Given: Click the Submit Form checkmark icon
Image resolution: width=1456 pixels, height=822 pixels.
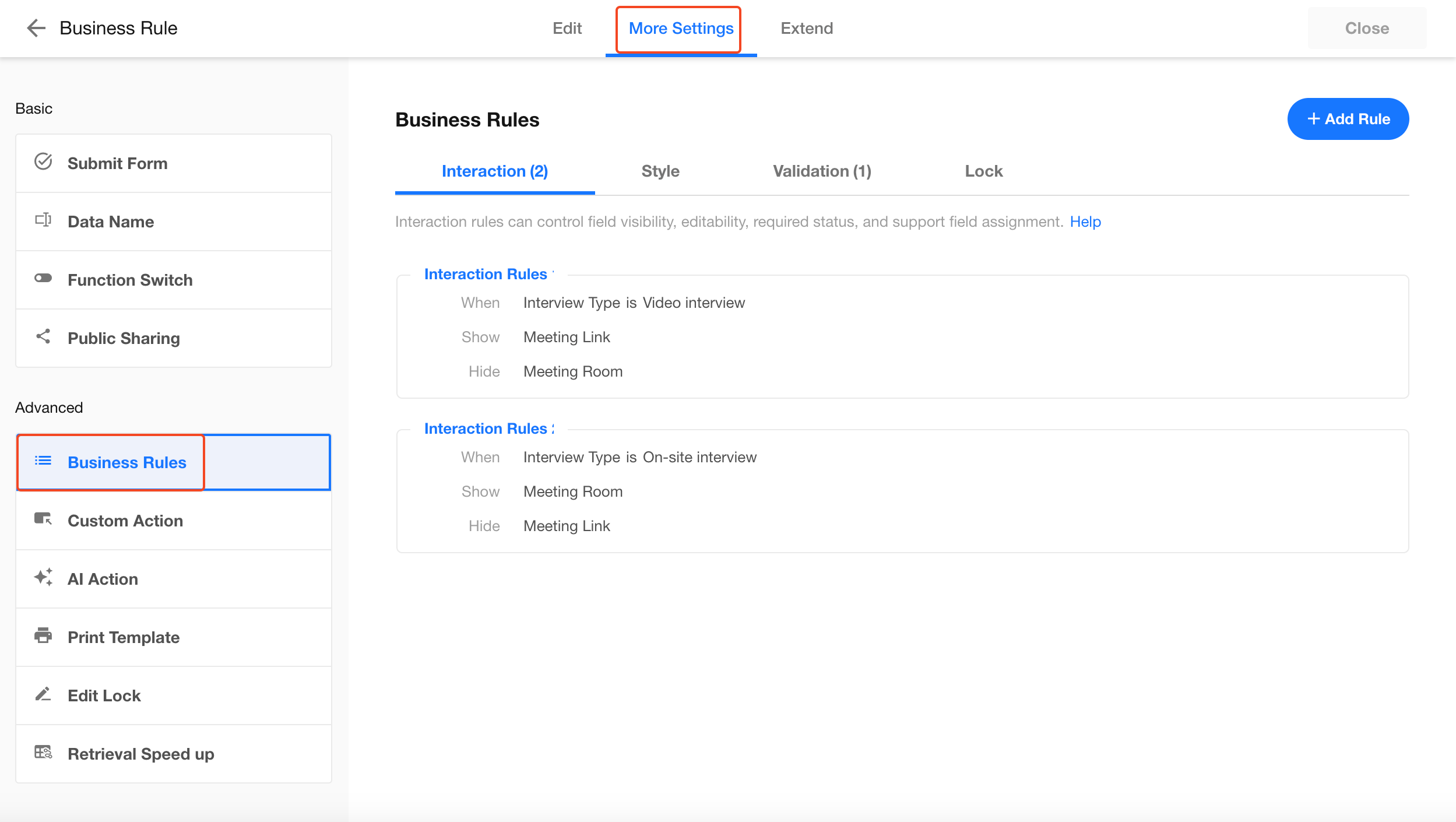Looking at the screenshot, I should click(x=43, y=162).
